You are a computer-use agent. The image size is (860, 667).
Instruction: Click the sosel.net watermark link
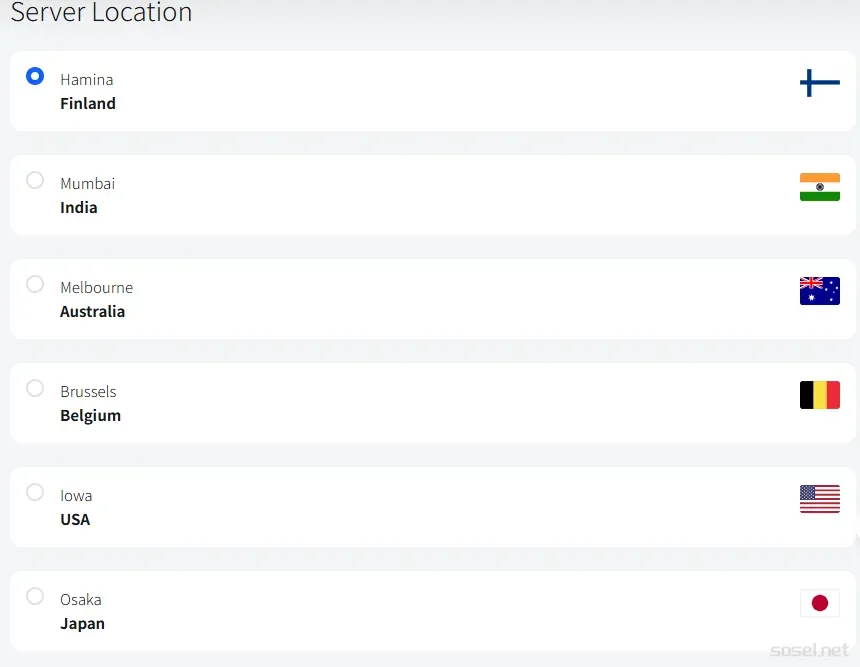tap(810, 651)
